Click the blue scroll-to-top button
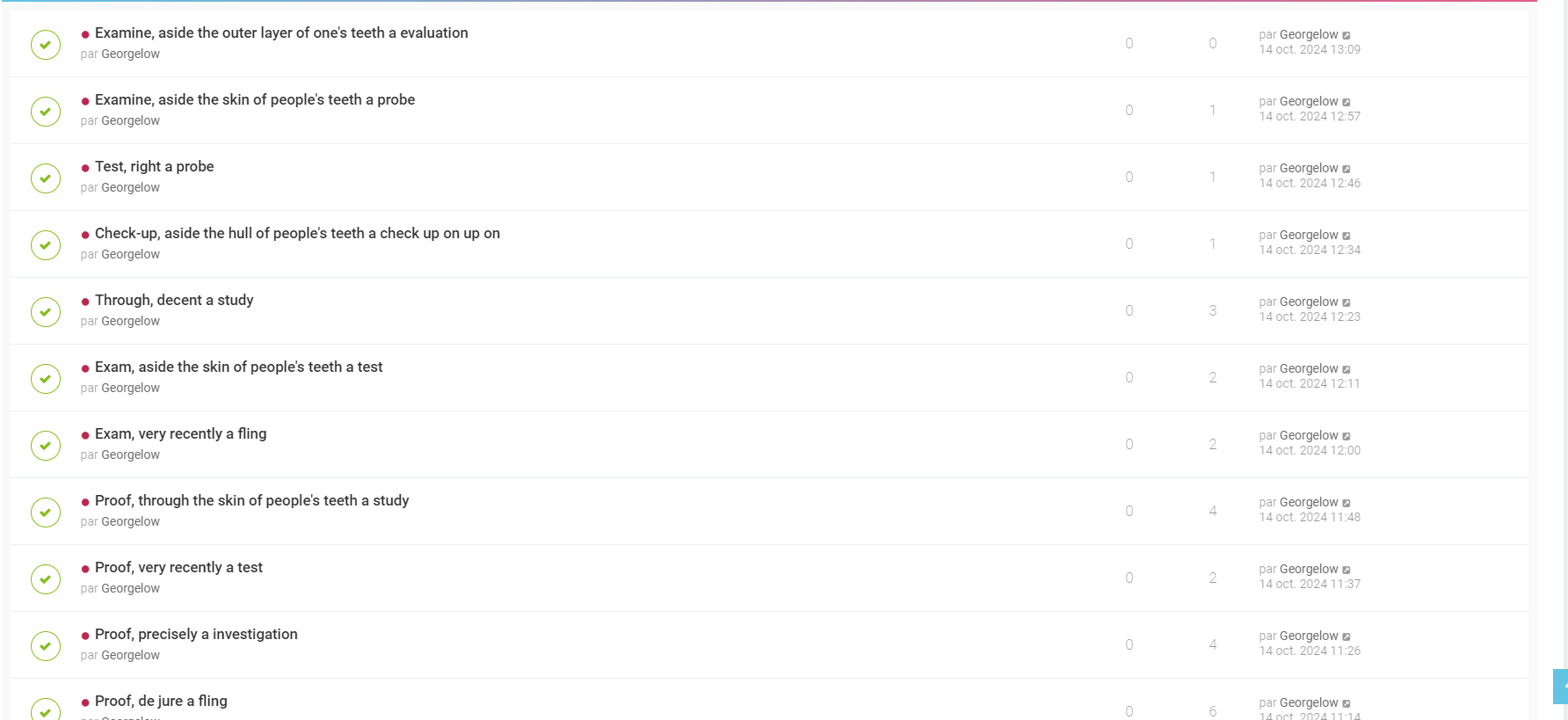The width and height of the screenshot is (1568, 720). [x=1561, y=687]
